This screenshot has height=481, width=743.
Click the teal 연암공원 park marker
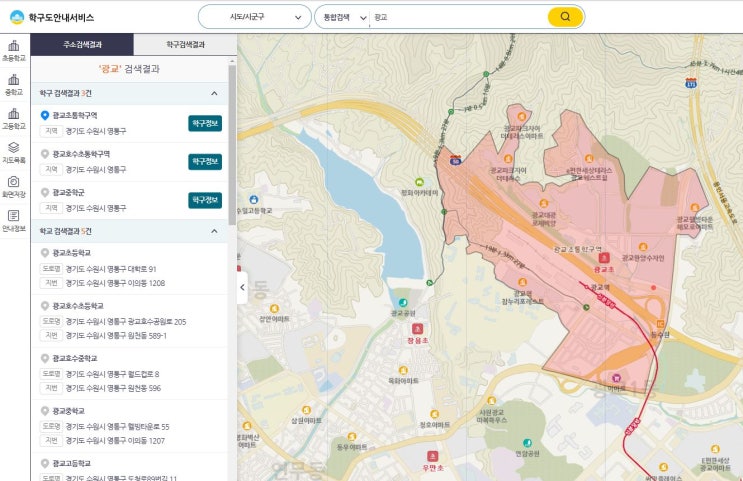click(x=527, y=443)
